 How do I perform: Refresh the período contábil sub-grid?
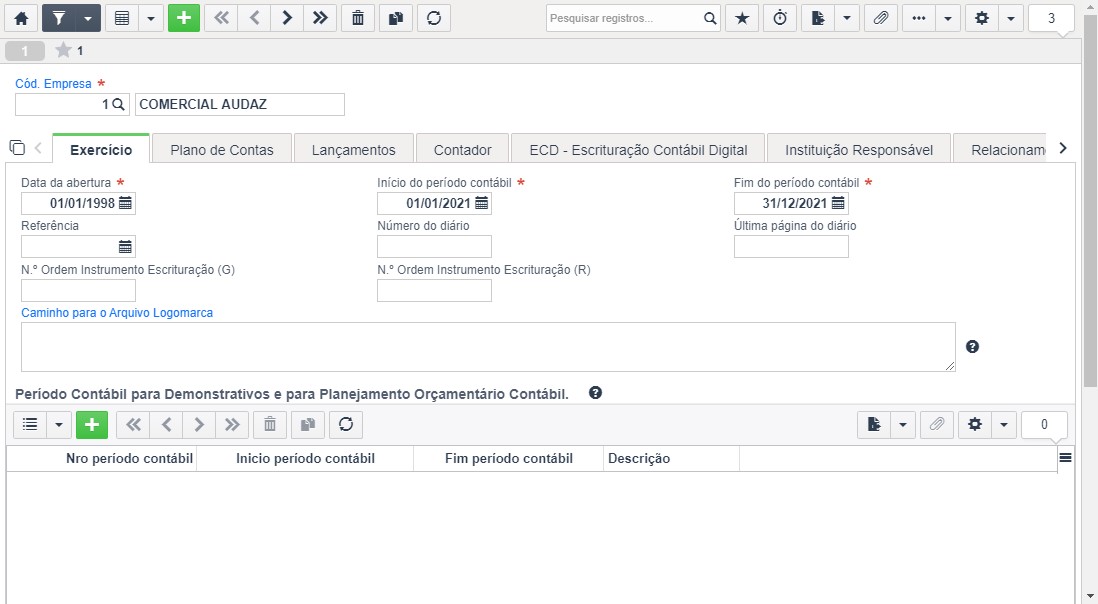pyautogui.click(x=346, y=424)
